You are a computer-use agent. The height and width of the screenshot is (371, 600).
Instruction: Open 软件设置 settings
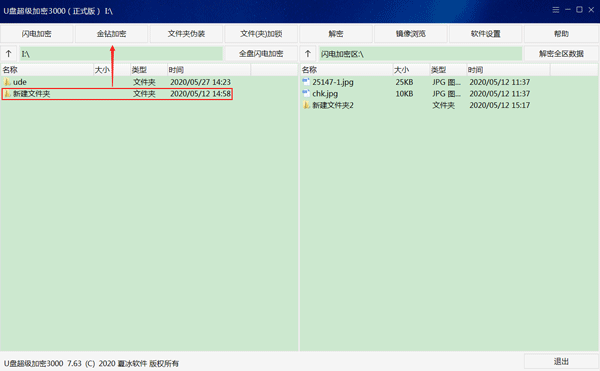[x=486, y=34]
